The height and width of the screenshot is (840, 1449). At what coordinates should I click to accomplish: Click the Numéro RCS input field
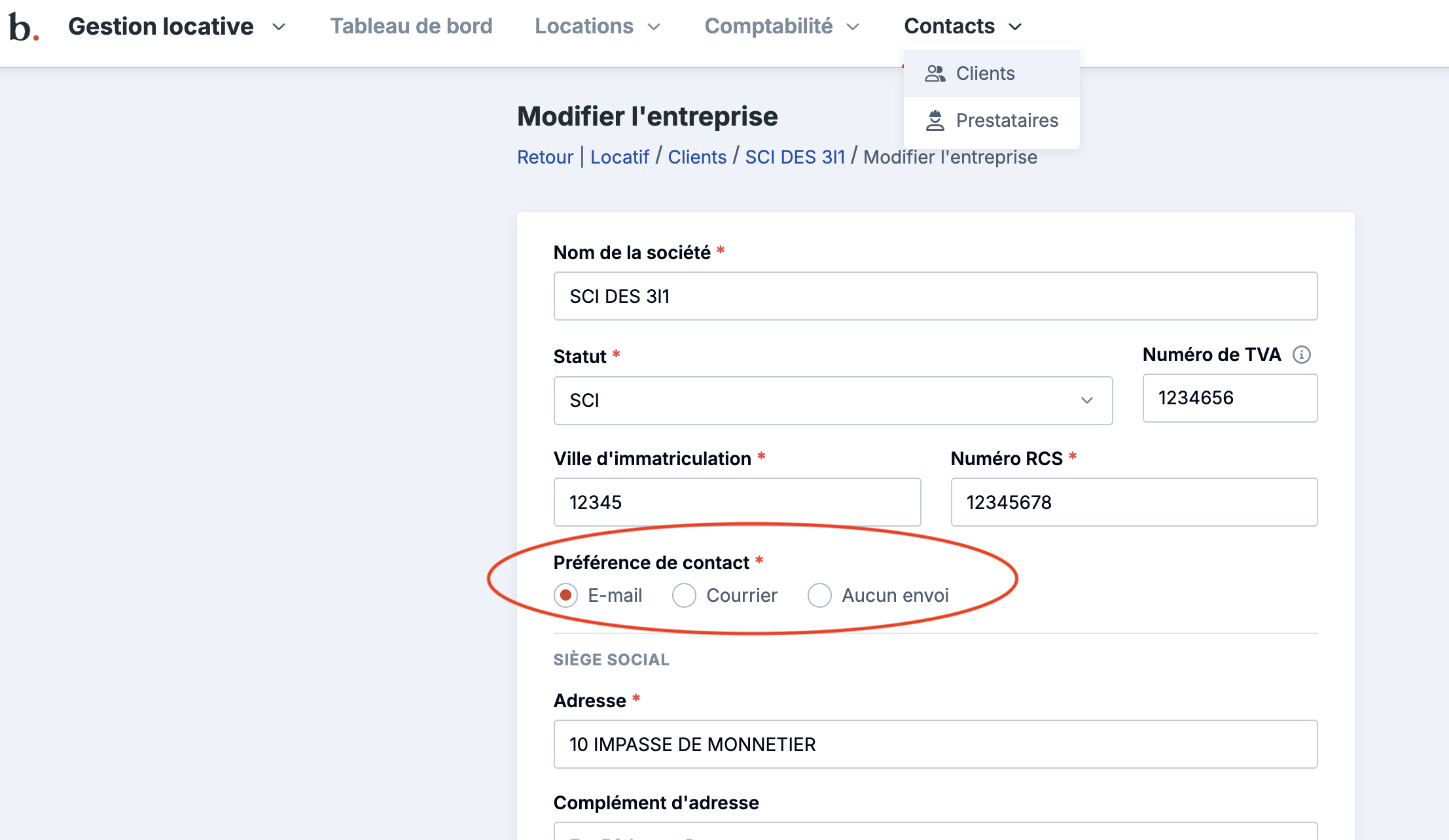1134,502
